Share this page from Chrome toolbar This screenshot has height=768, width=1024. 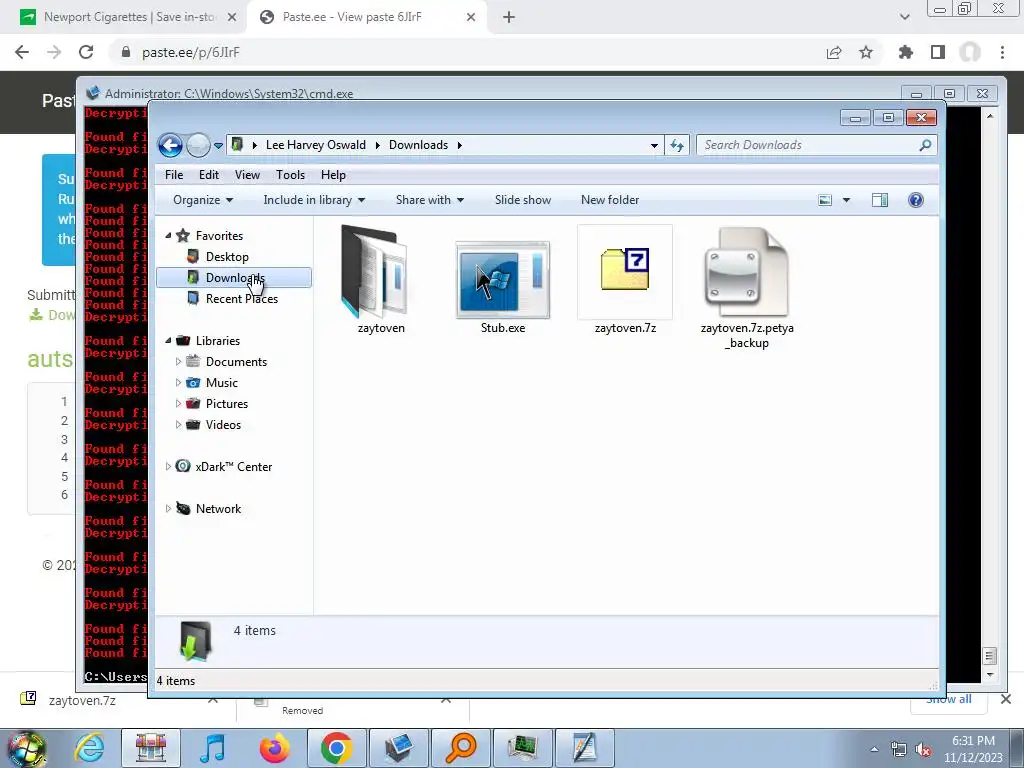tap(834, 52)
